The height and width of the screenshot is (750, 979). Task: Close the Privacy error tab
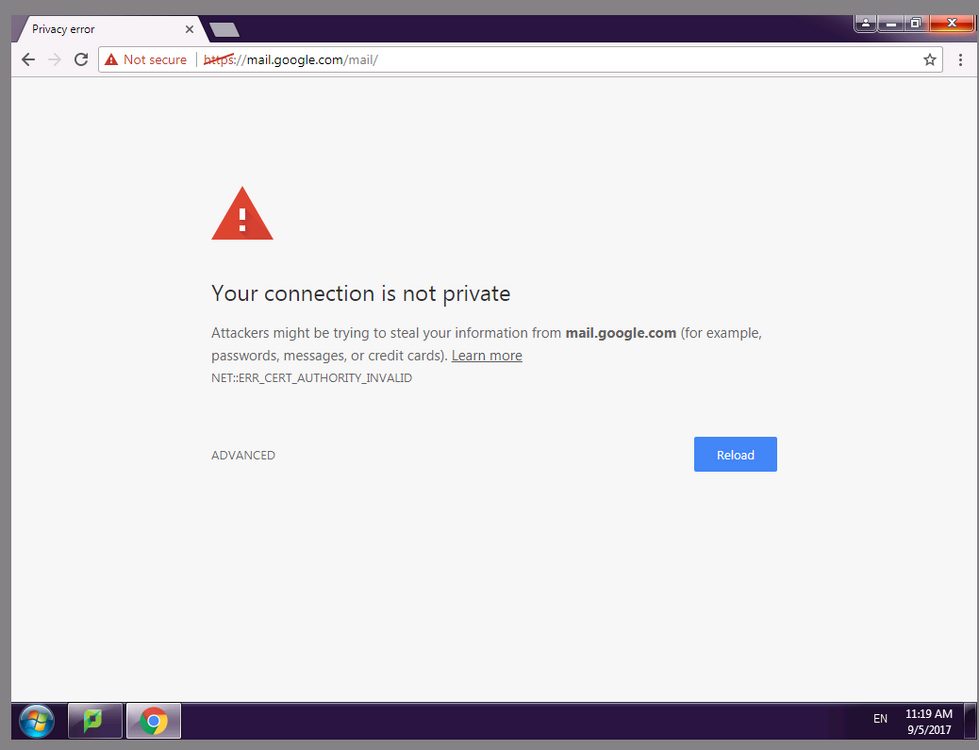pos(189,29)
